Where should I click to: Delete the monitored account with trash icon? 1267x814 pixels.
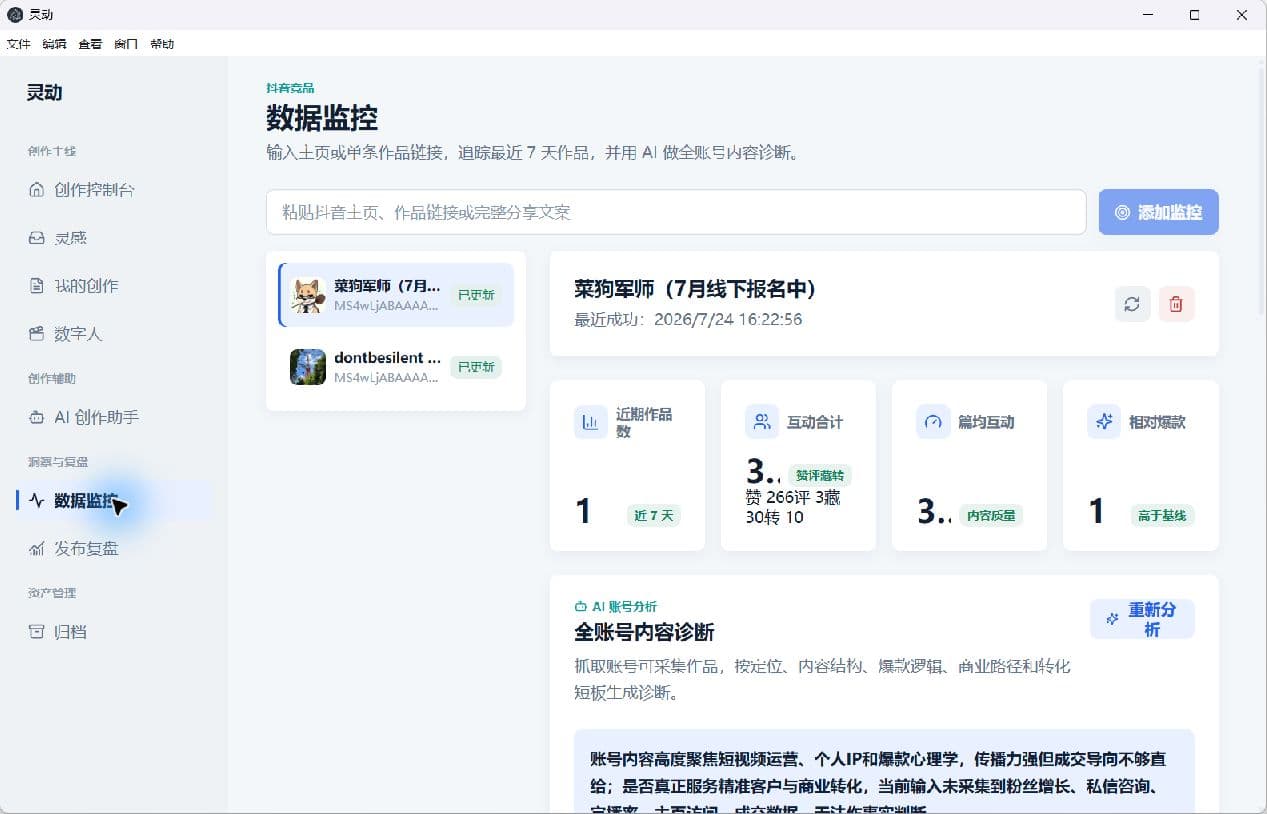pos(1176,304)
